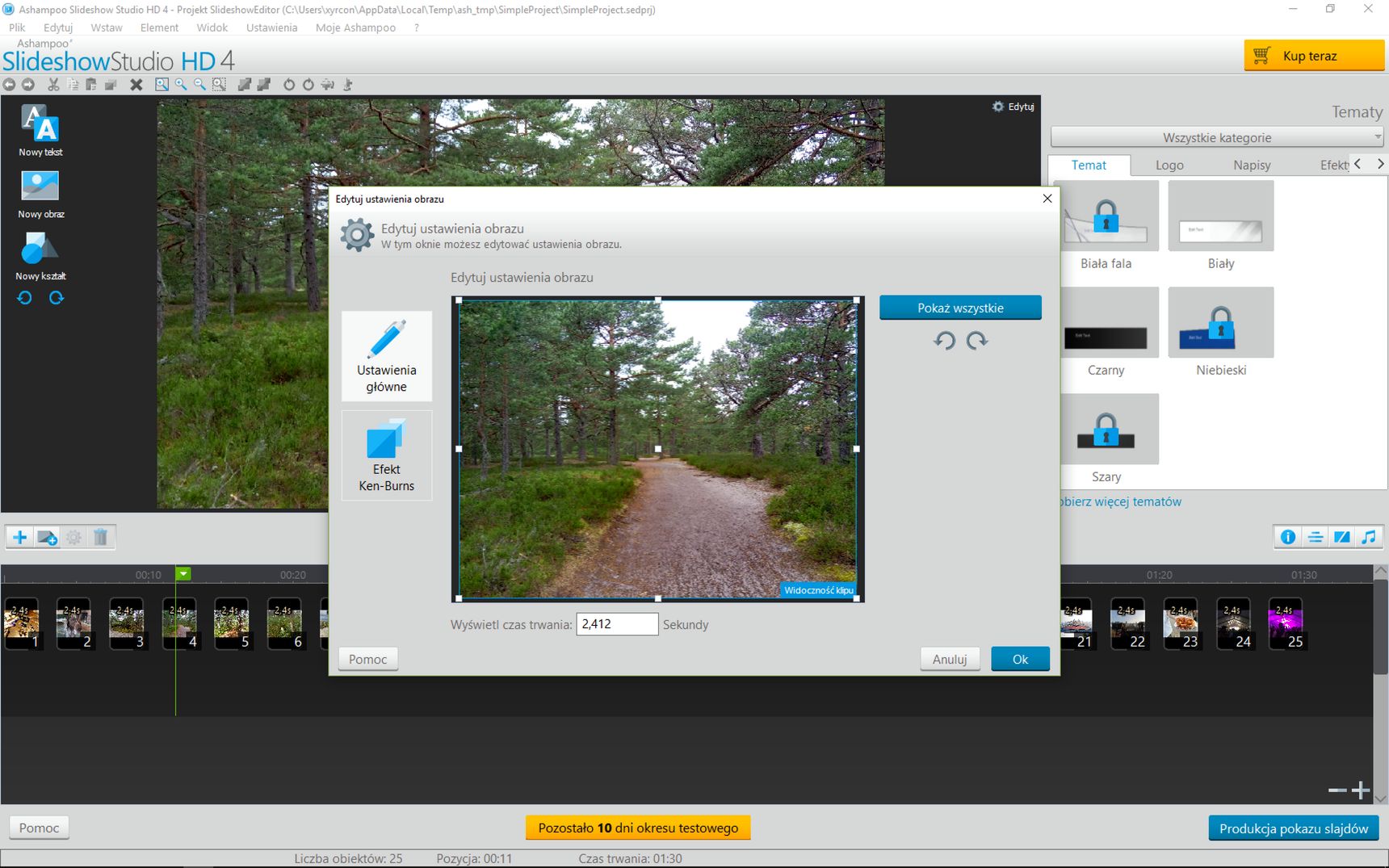The image size is (1389, 868).
Task: Click the transitions diagonal icon next to music note
Action: (1342, 537)
